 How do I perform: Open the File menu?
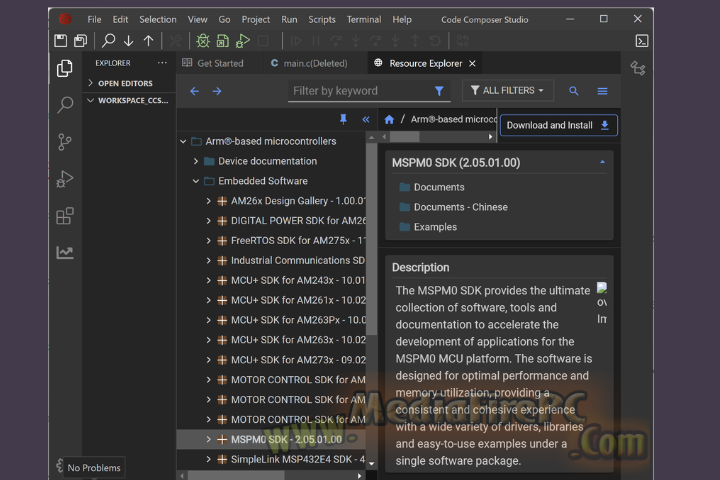(94, 19)
